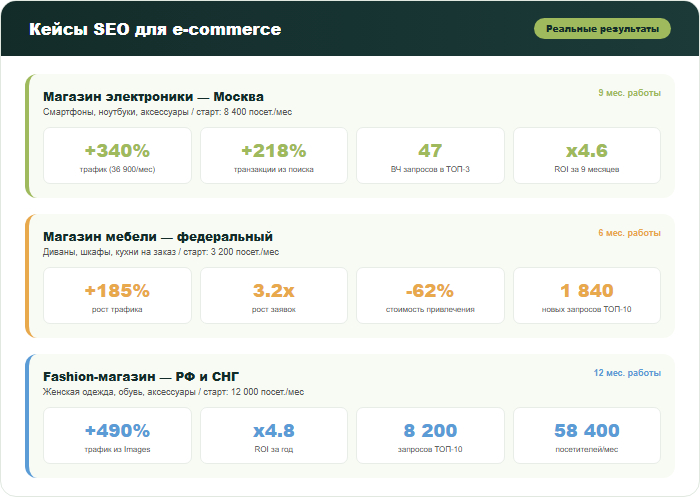Screen dimensions: 700x497
Task: Open the «Магазин электроники — Москва» case title
Action: [x=153, y=97]
